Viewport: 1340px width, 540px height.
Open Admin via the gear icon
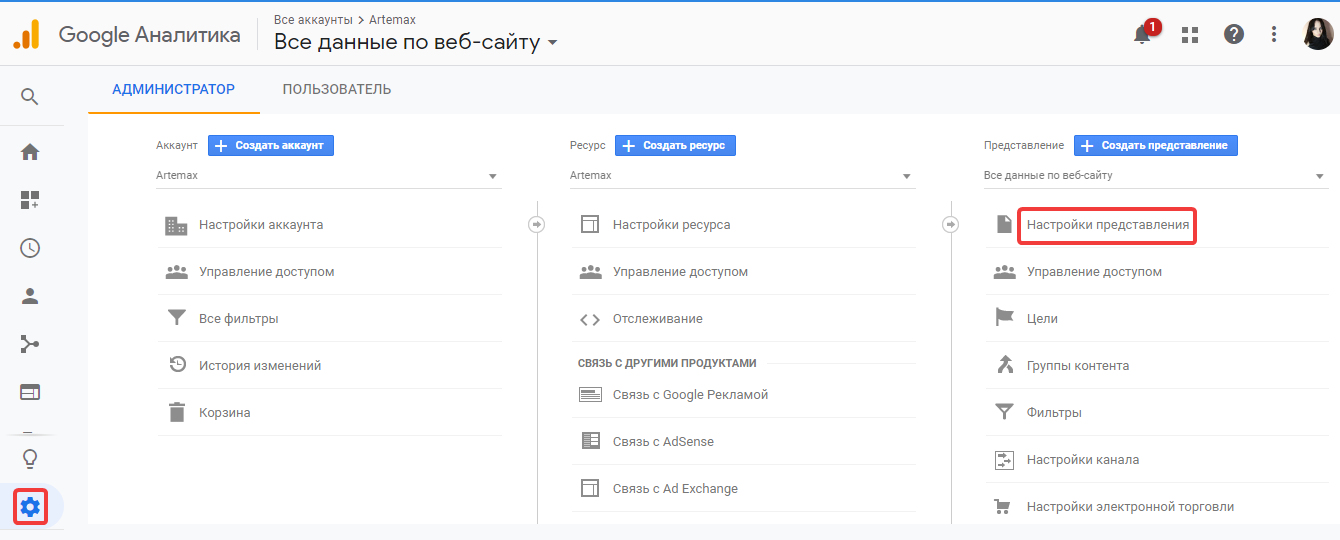30,508
